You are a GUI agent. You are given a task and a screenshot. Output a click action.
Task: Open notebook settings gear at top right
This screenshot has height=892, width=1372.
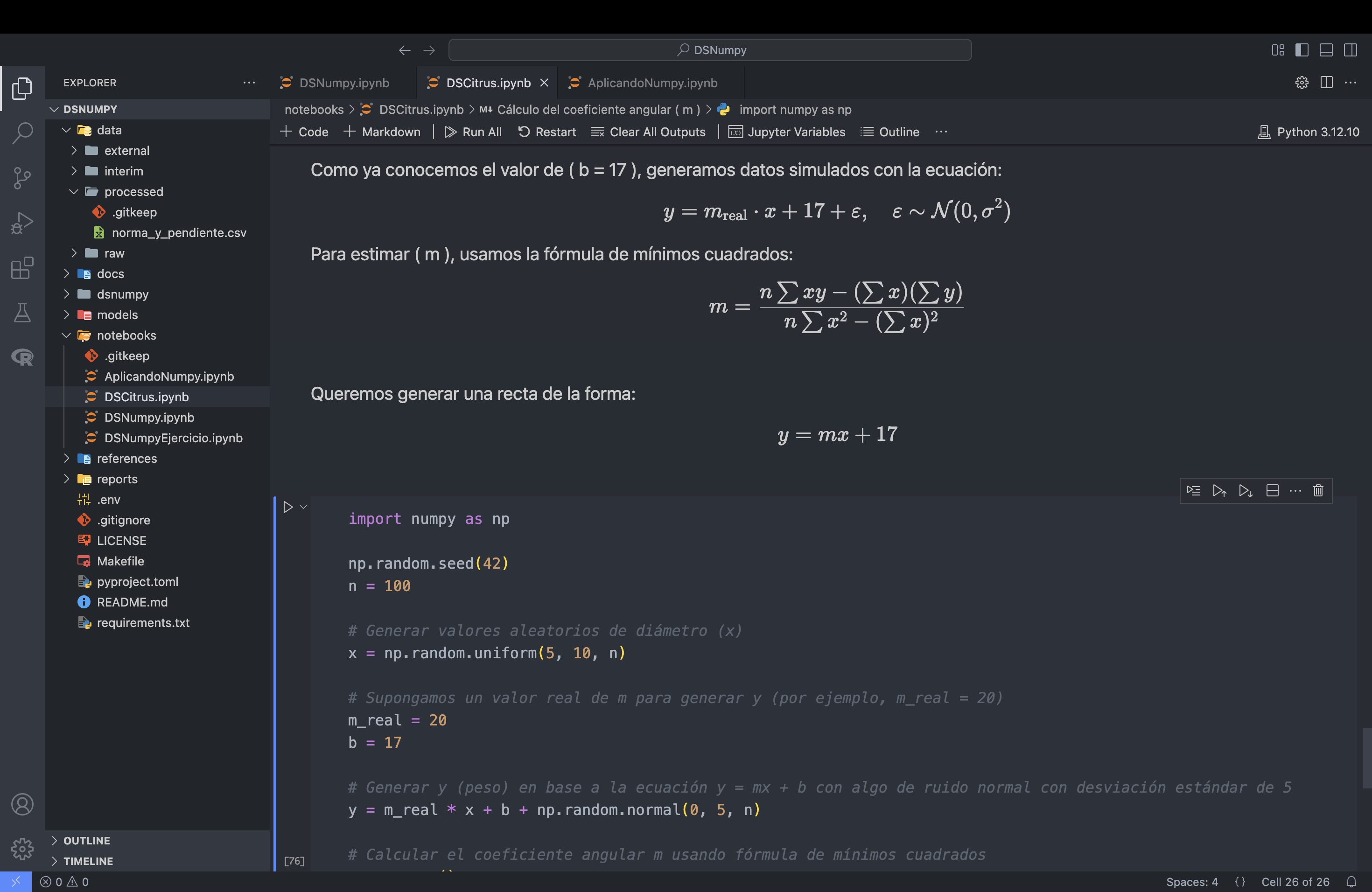[1302, 83]
